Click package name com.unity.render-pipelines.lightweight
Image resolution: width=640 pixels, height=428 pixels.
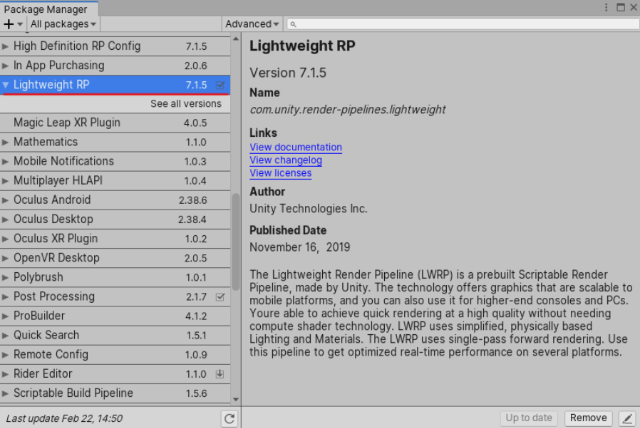pos(348,110)
